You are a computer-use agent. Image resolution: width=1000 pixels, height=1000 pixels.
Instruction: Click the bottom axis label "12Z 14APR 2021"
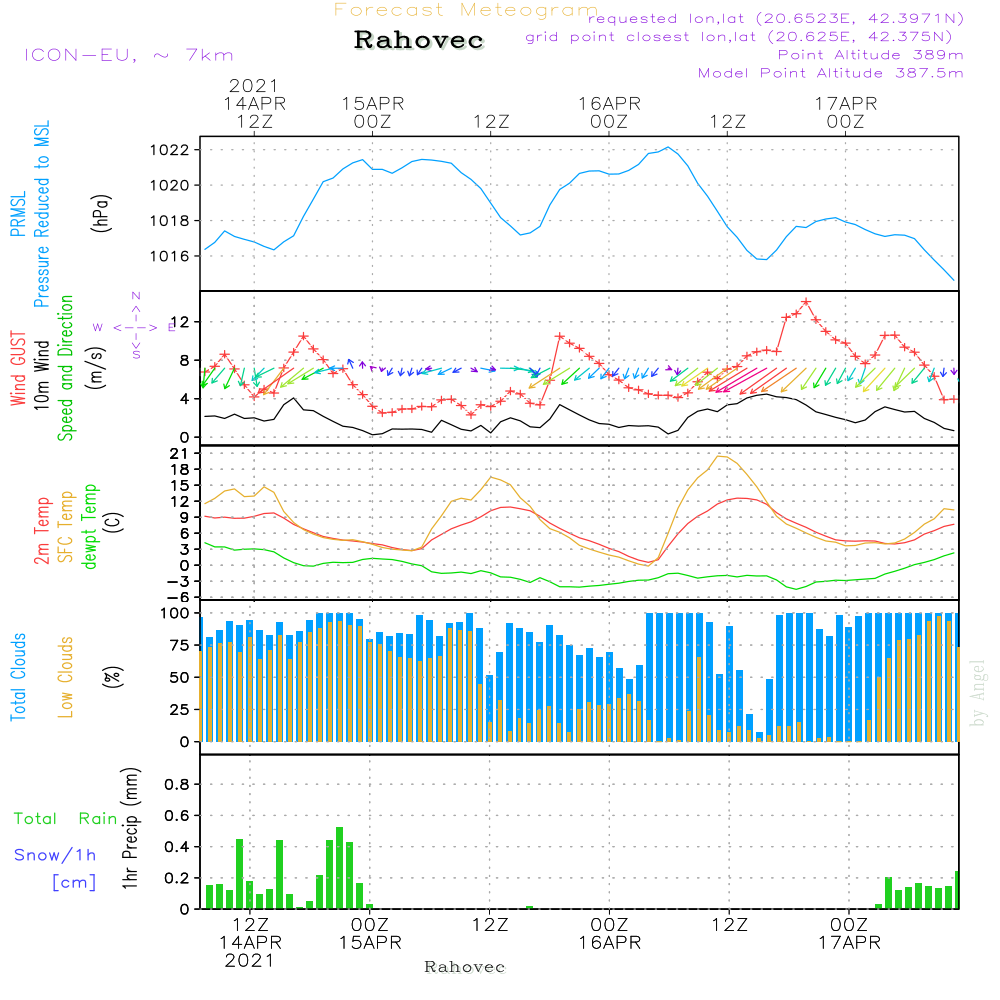250,943
